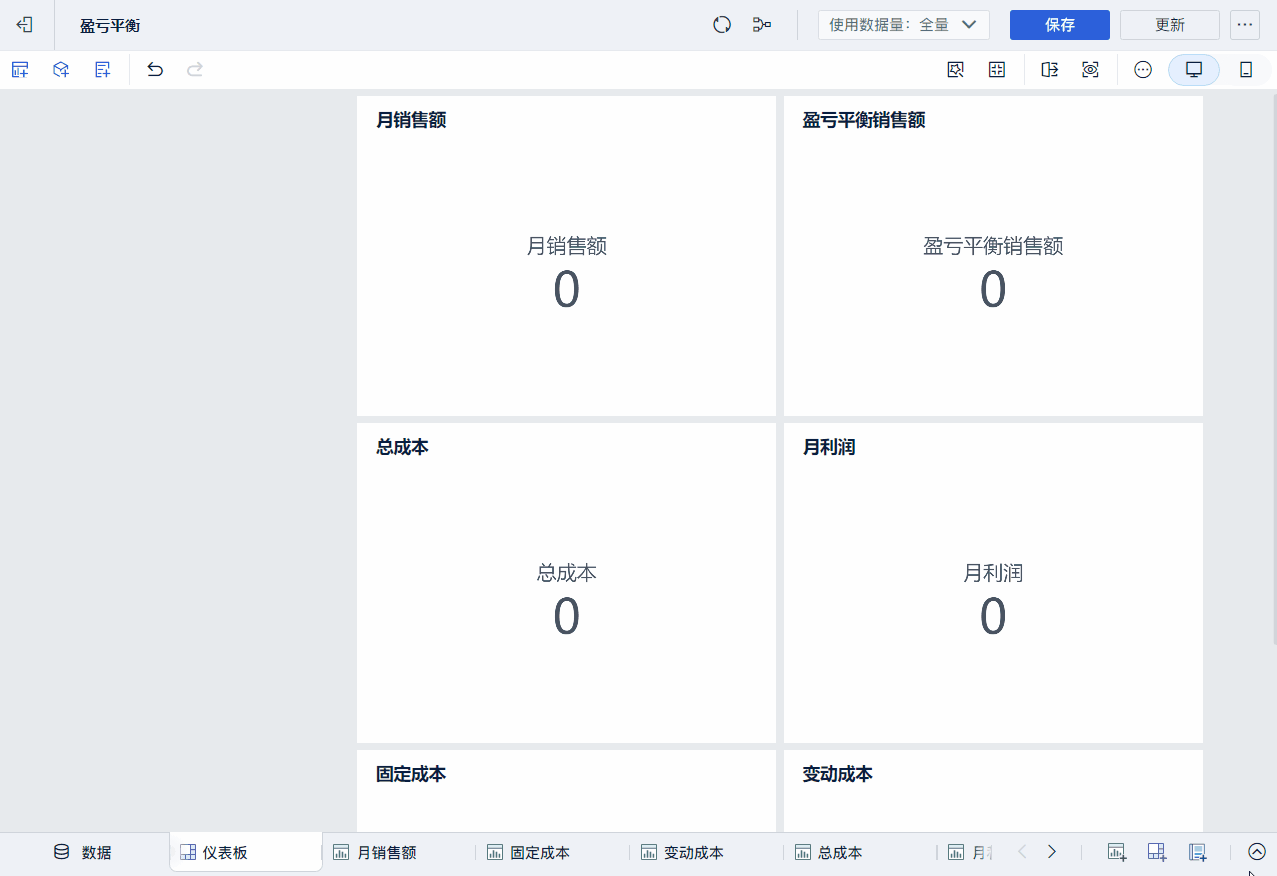Click the add report page icon at bottom
Image resolution: width=1277 pixels, height=876 pixels.
[x=1197, y=852]
